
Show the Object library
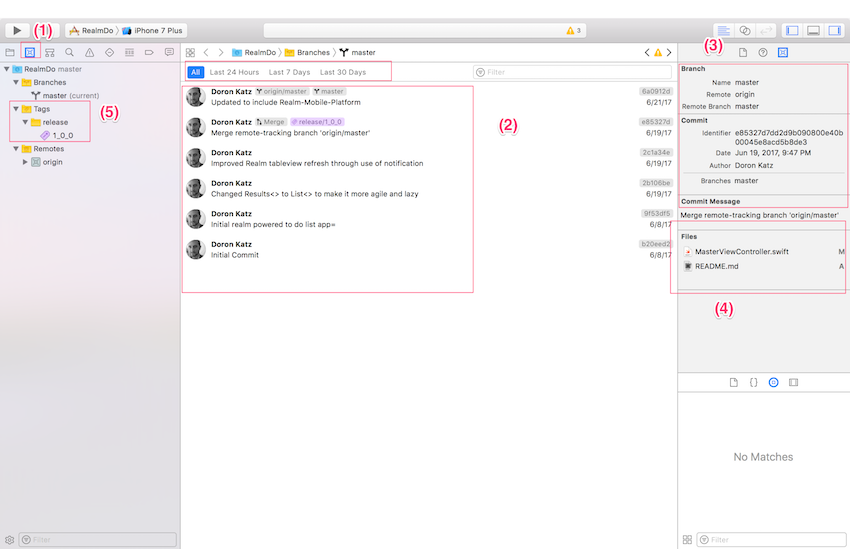774,383
